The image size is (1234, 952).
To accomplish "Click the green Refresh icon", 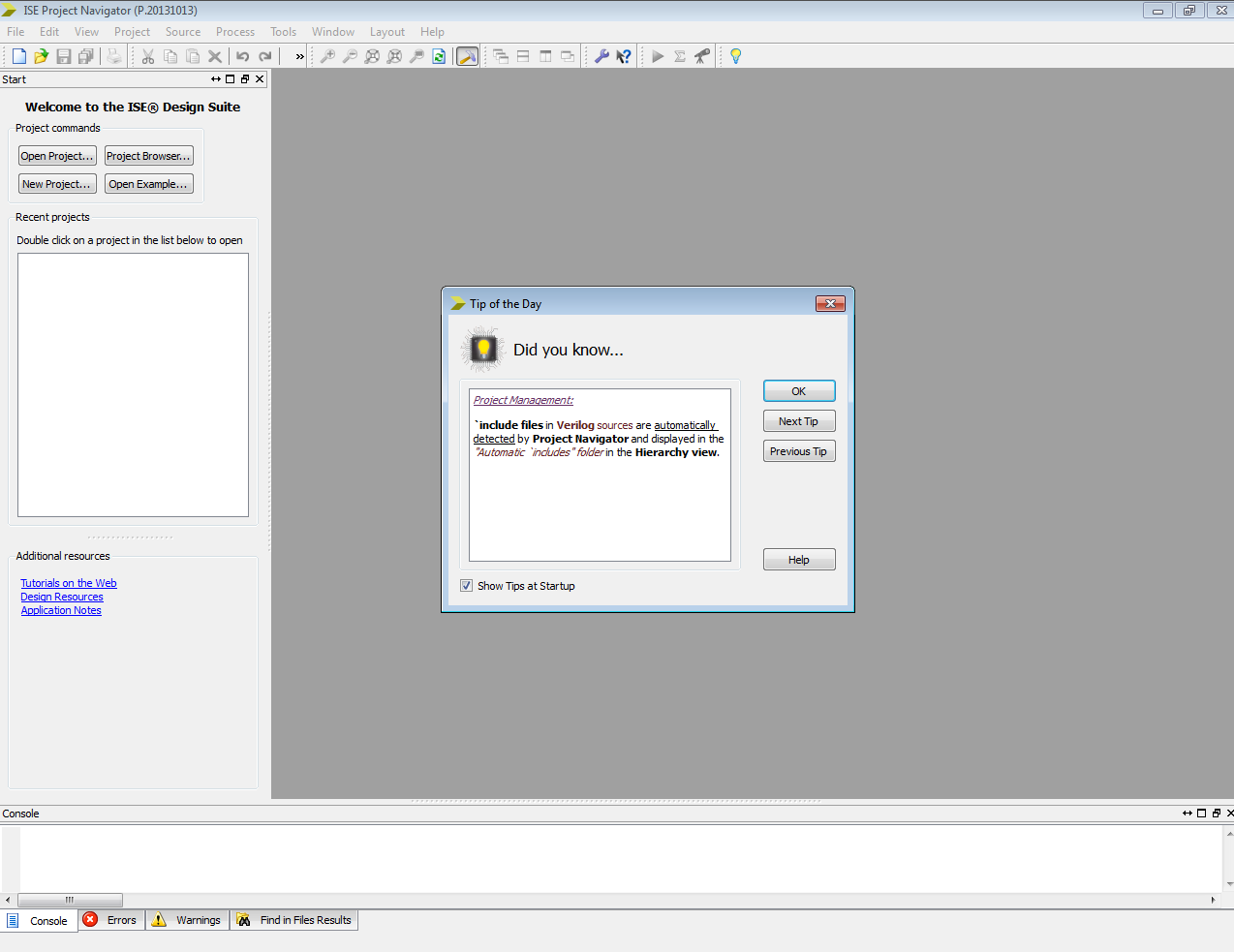I will coord(439,56).
